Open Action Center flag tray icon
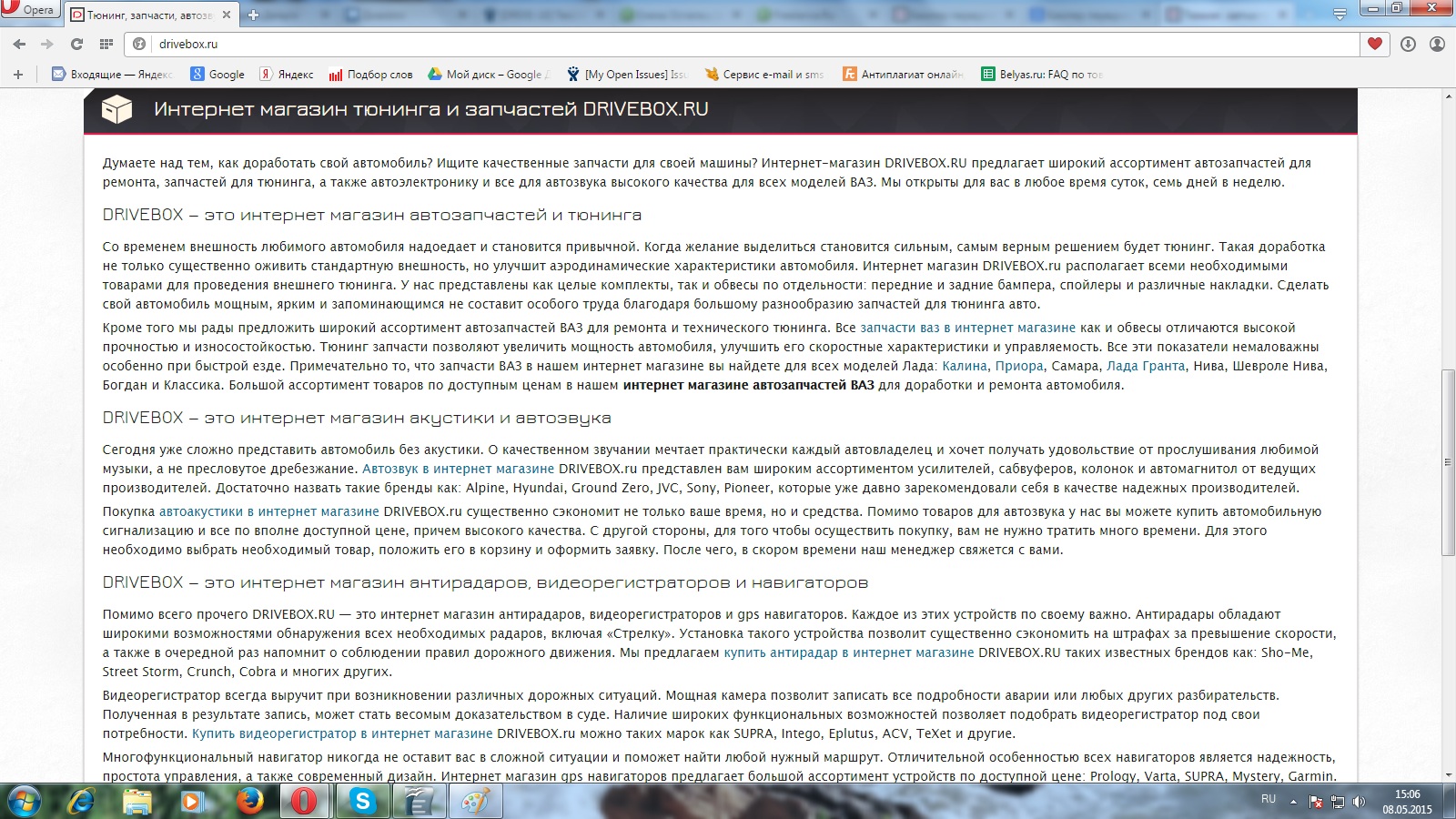 [1316, 802]
